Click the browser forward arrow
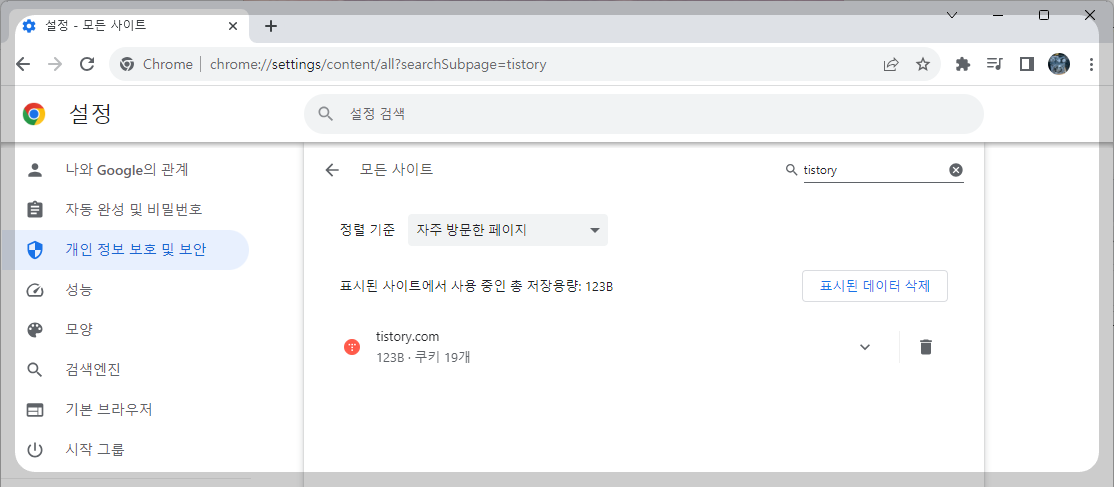The width and height of the screenshot is (1114, 487). (55, 65)
